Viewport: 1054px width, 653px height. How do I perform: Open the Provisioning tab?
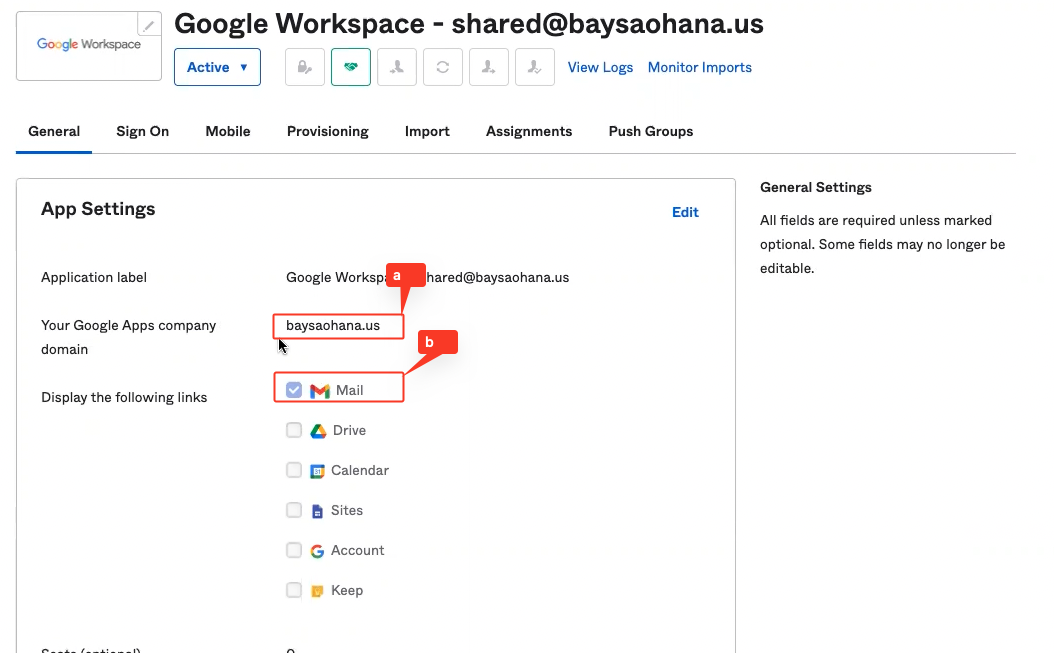327,131
